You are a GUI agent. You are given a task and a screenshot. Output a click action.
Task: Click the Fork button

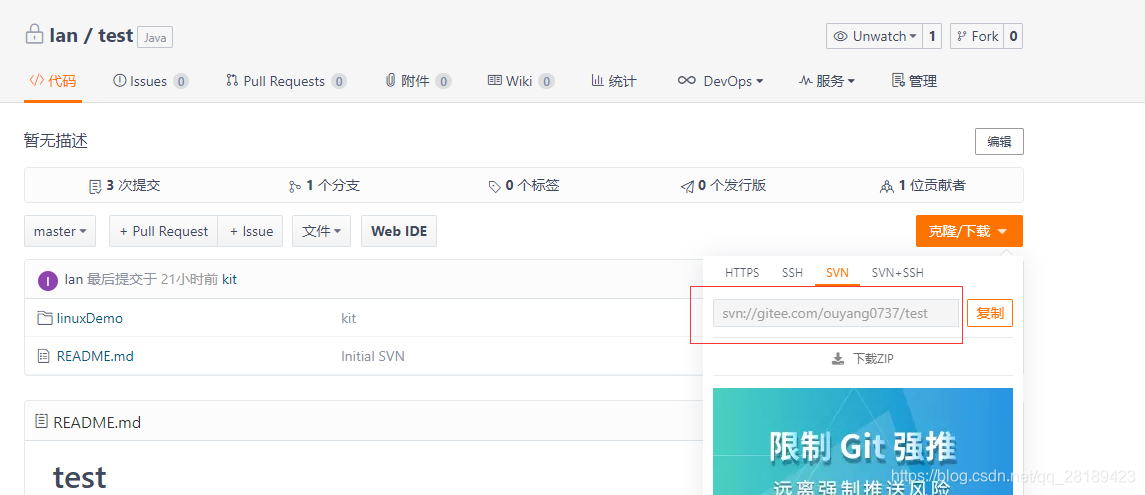pos(977,36)
